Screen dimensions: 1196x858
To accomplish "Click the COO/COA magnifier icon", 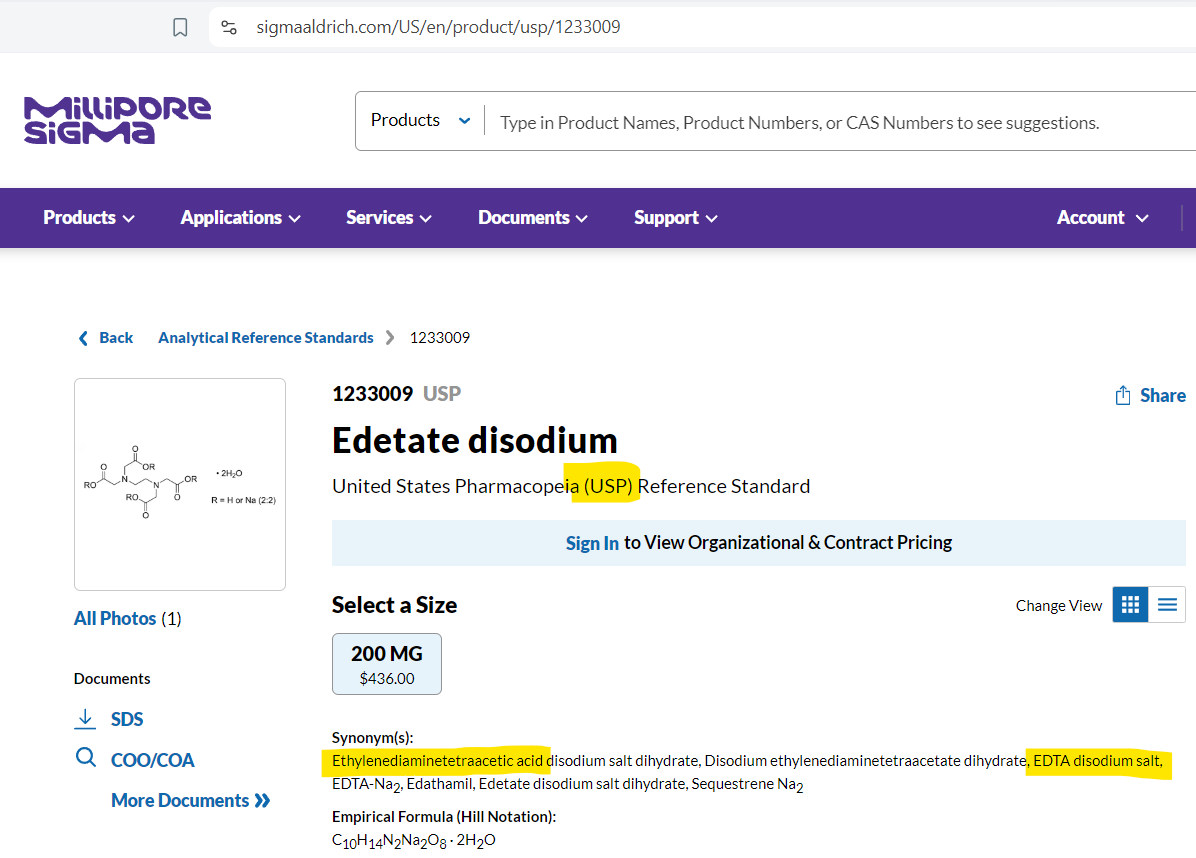I will point(85,758).
